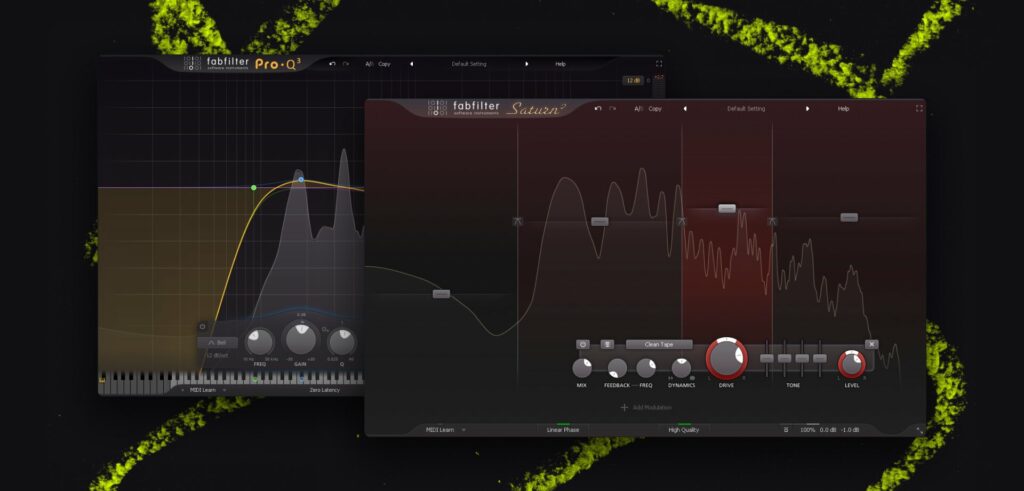Click the 0.0 dB input level value
Screen dimensions: 1024x491
click(x=827, y=430)
